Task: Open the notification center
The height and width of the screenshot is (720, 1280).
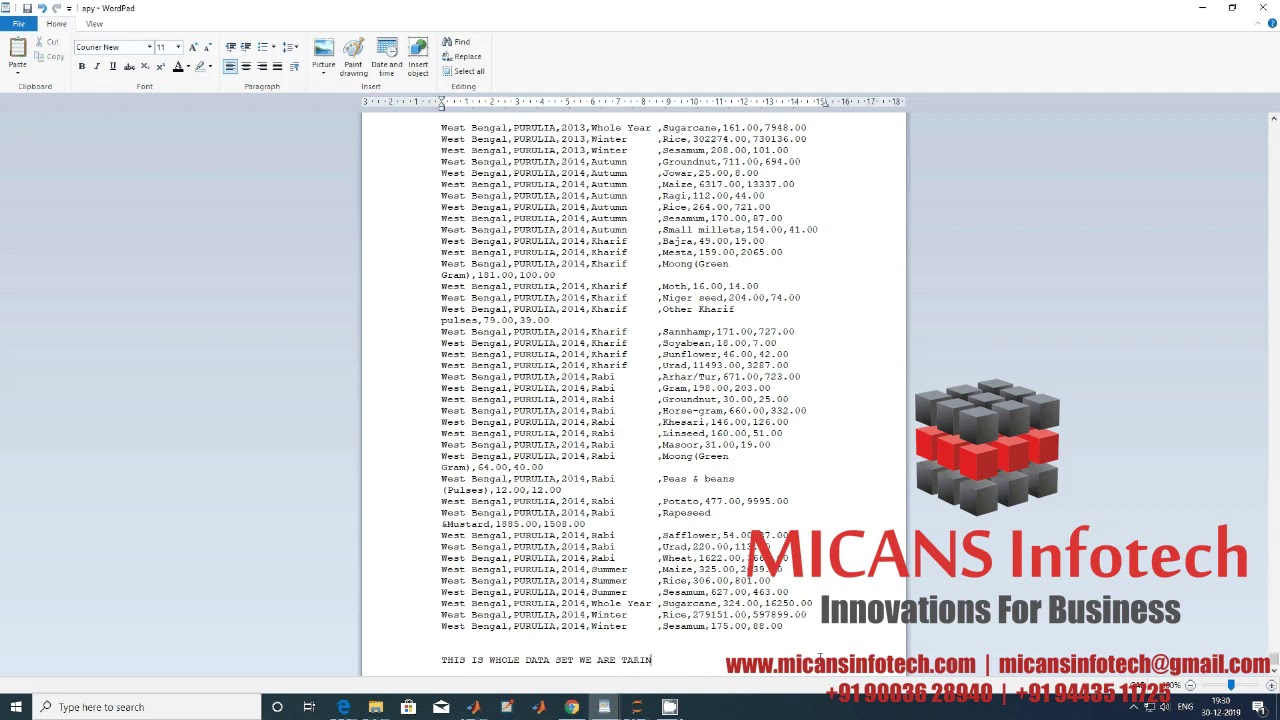Action: pyautogui.click(x=1262, y=707)
